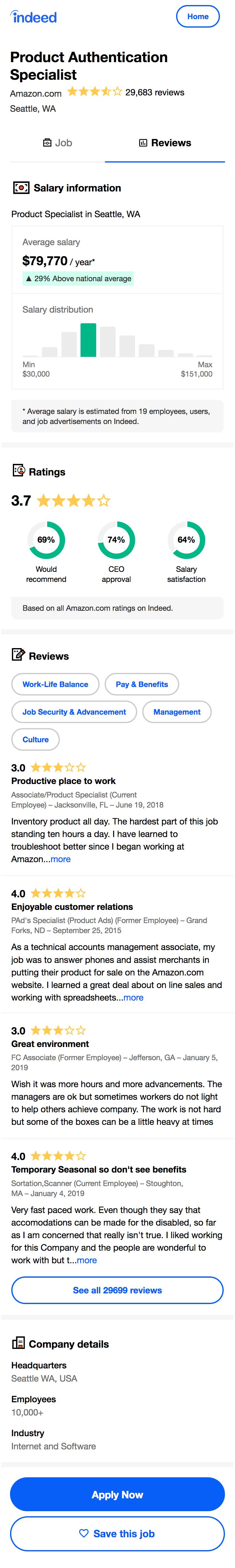Expand 'more' in Productive place to work review
This screenshot has width=235, height=1568.
[x=61, y=859]
